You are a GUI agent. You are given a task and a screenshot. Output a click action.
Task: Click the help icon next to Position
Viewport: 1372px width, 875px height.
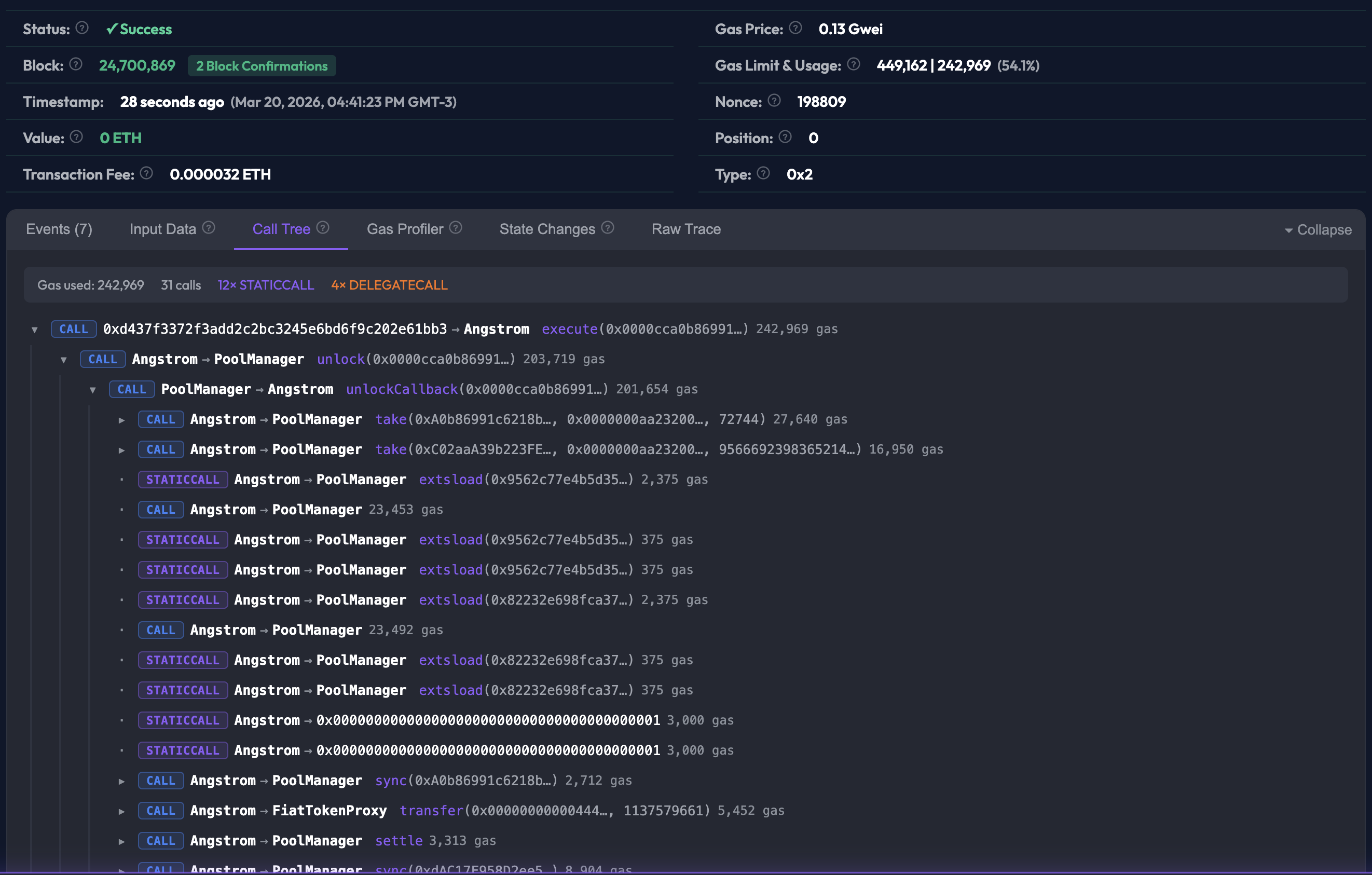pyautogui.click(x=785, y=136)
